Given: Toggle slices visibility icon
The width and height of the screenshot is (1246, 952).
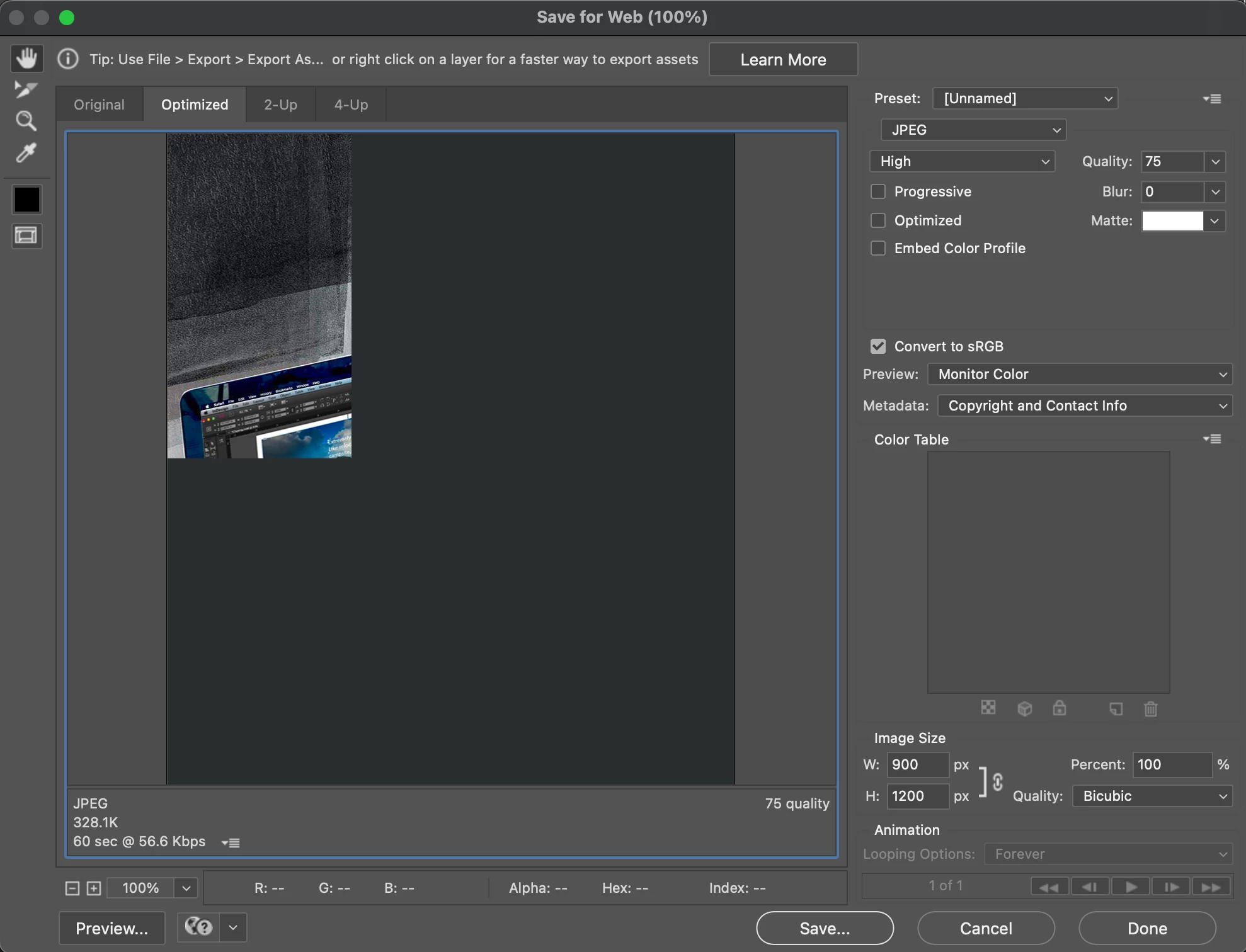Looking at the screenshot, I should click(26, 236).
